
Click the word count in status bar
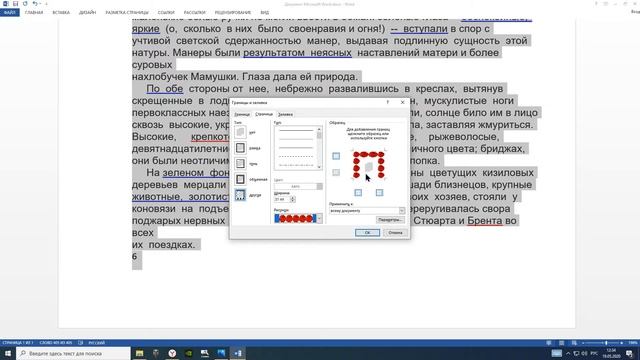pyautogui.click(x=56, y=343)
